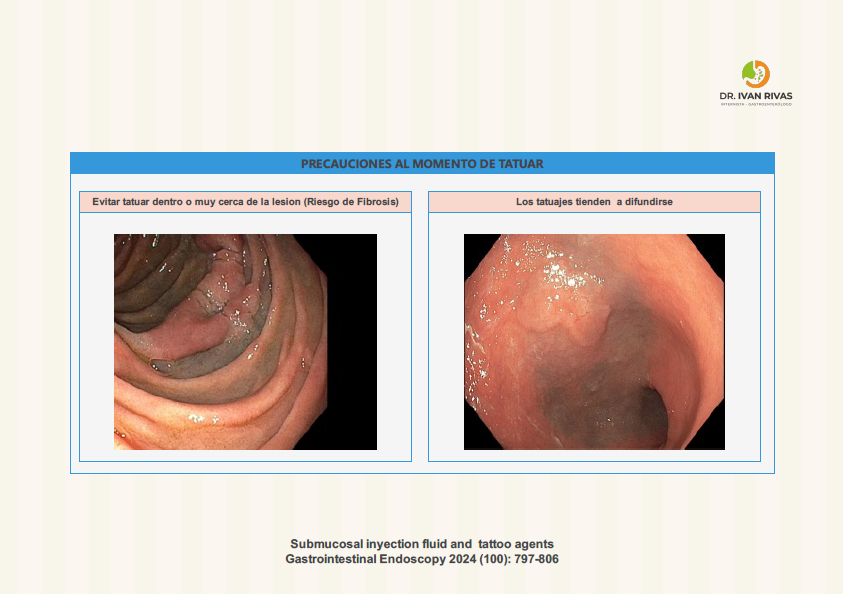This screenshot has height=594, width=843.
Task: Click the word "TATUAR" in the blue header
Action: (x=520, y=163)
